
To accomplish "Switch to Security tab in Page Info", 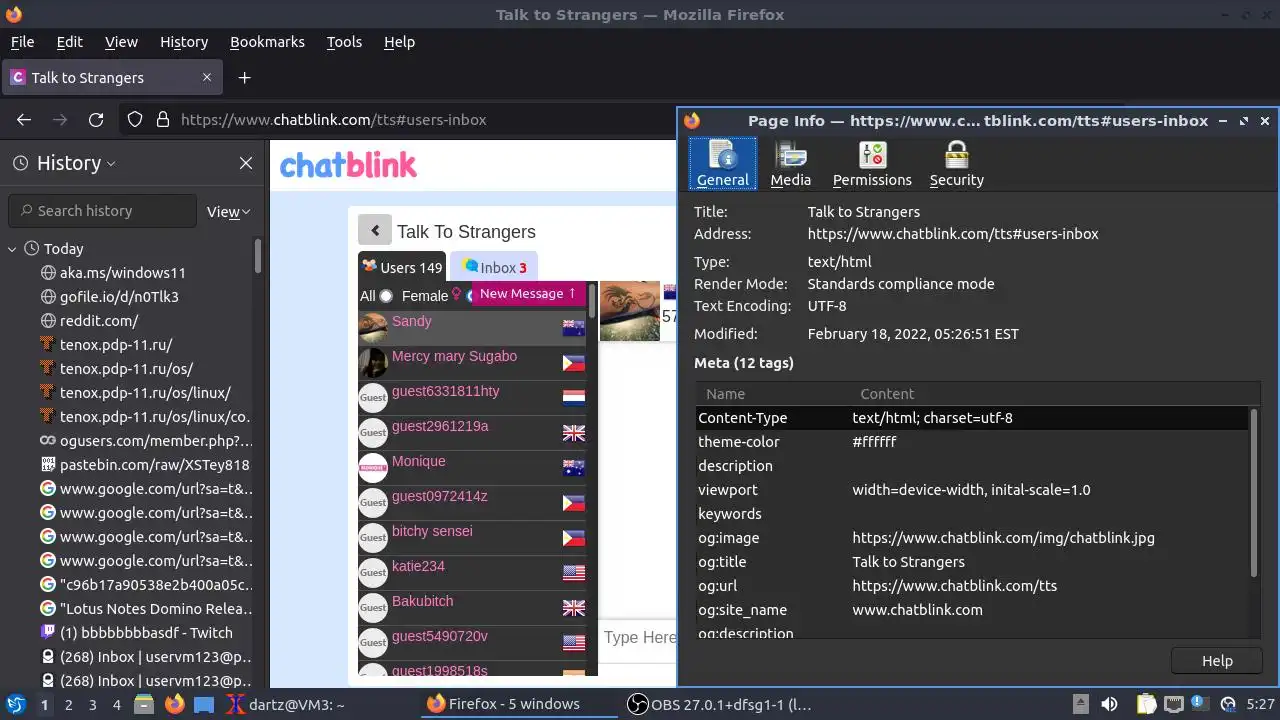I will 956,163.
